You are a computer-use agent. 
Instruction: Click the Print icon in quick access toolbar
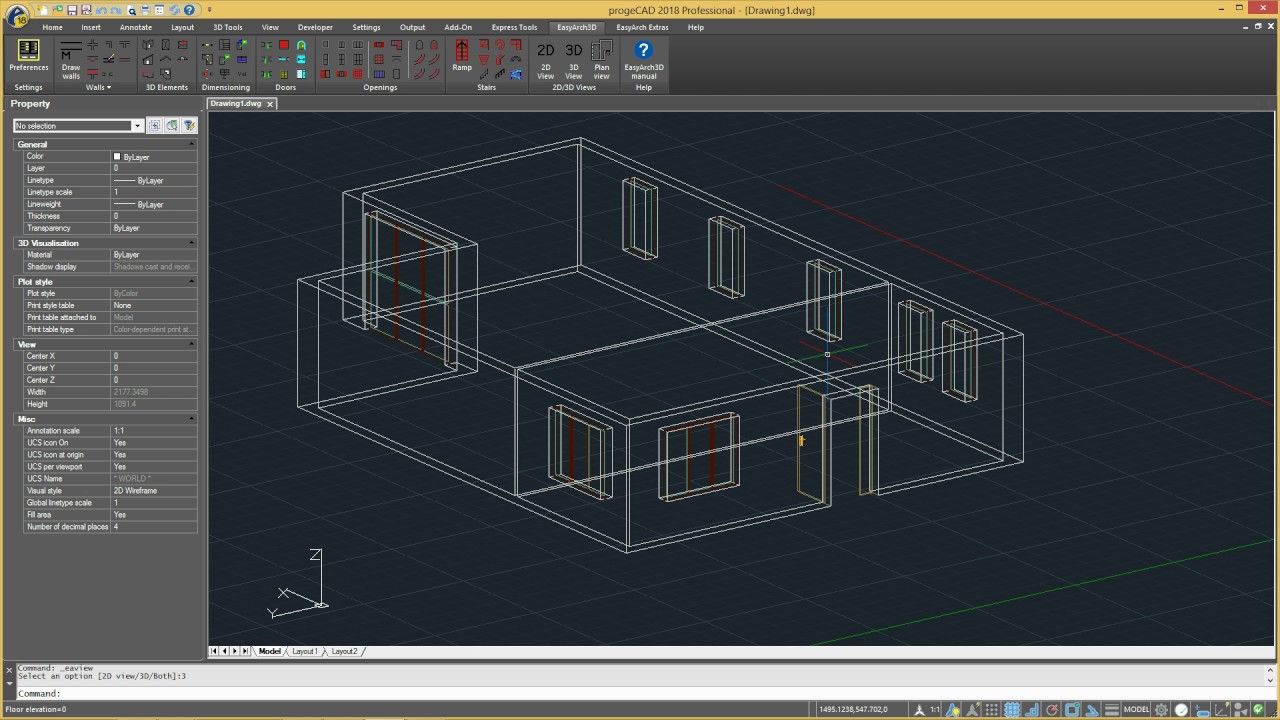145,10
